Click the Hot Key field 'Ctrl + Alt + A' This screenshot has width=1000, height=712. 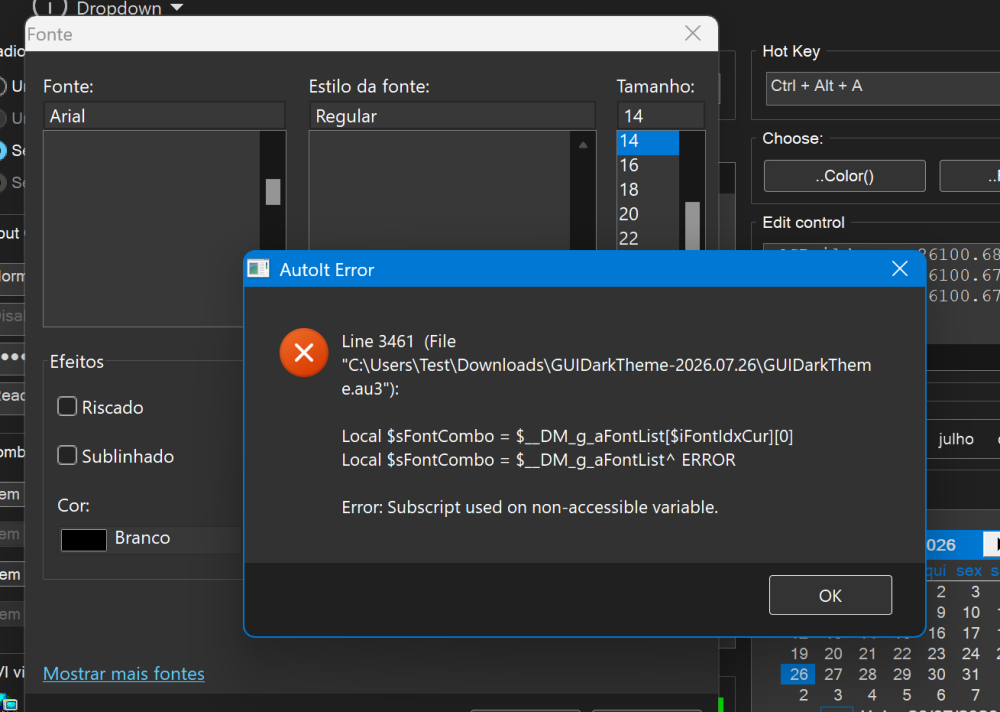pyautogui.click(x=883, y=87)
